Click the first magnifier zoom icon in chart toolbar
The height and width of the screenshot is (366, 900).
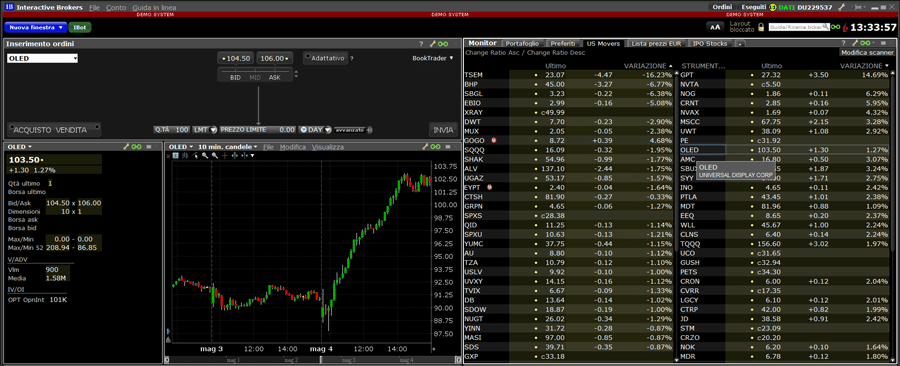204,155
